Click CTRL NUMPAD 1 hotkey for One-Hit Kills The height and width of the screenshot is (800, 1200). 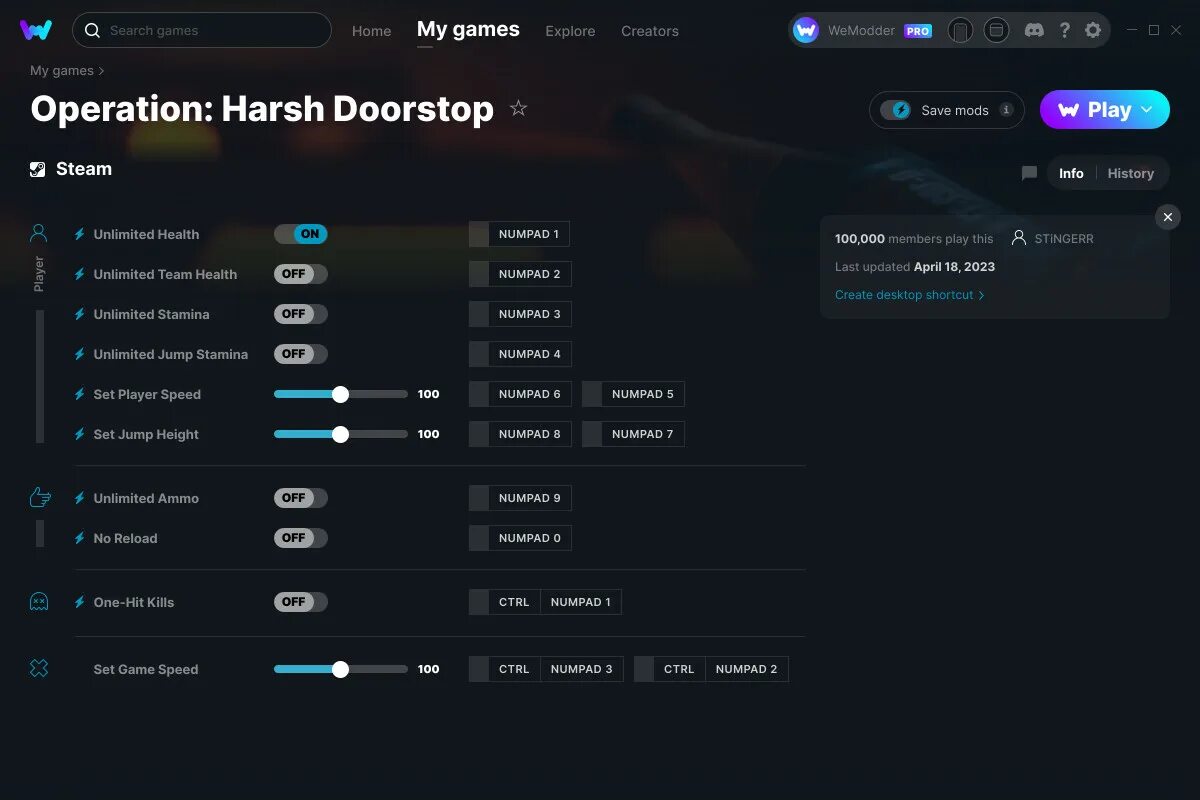point(545,602)
